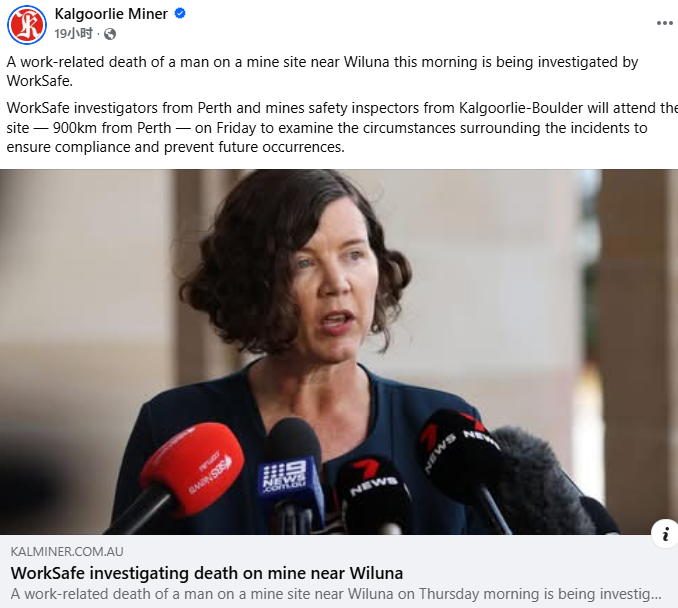Click the 19小时 timestamp

pyautogui.click(x=74, y=33)
